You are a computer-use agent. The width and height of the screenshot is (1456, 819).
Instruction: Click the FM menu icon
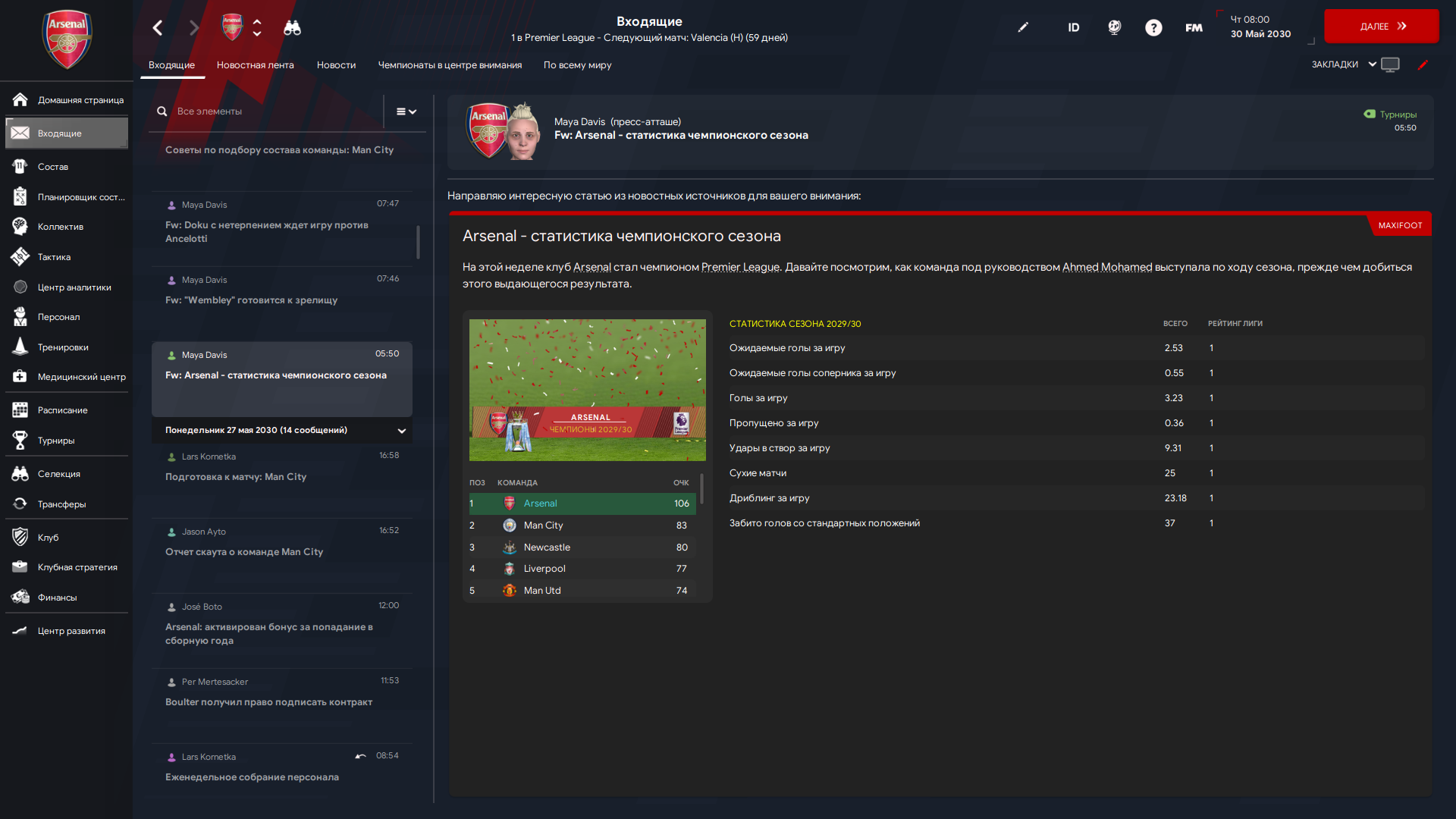1194,28
